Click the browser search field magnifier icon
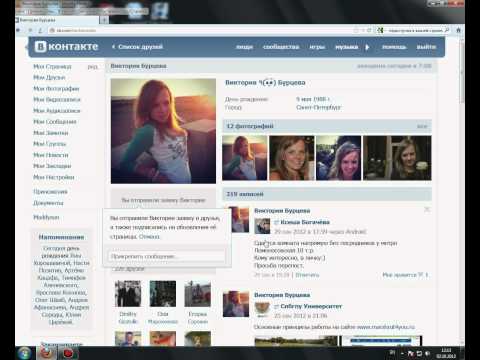The height and width of the screenshot is (360, 480). tap(447, 30)
